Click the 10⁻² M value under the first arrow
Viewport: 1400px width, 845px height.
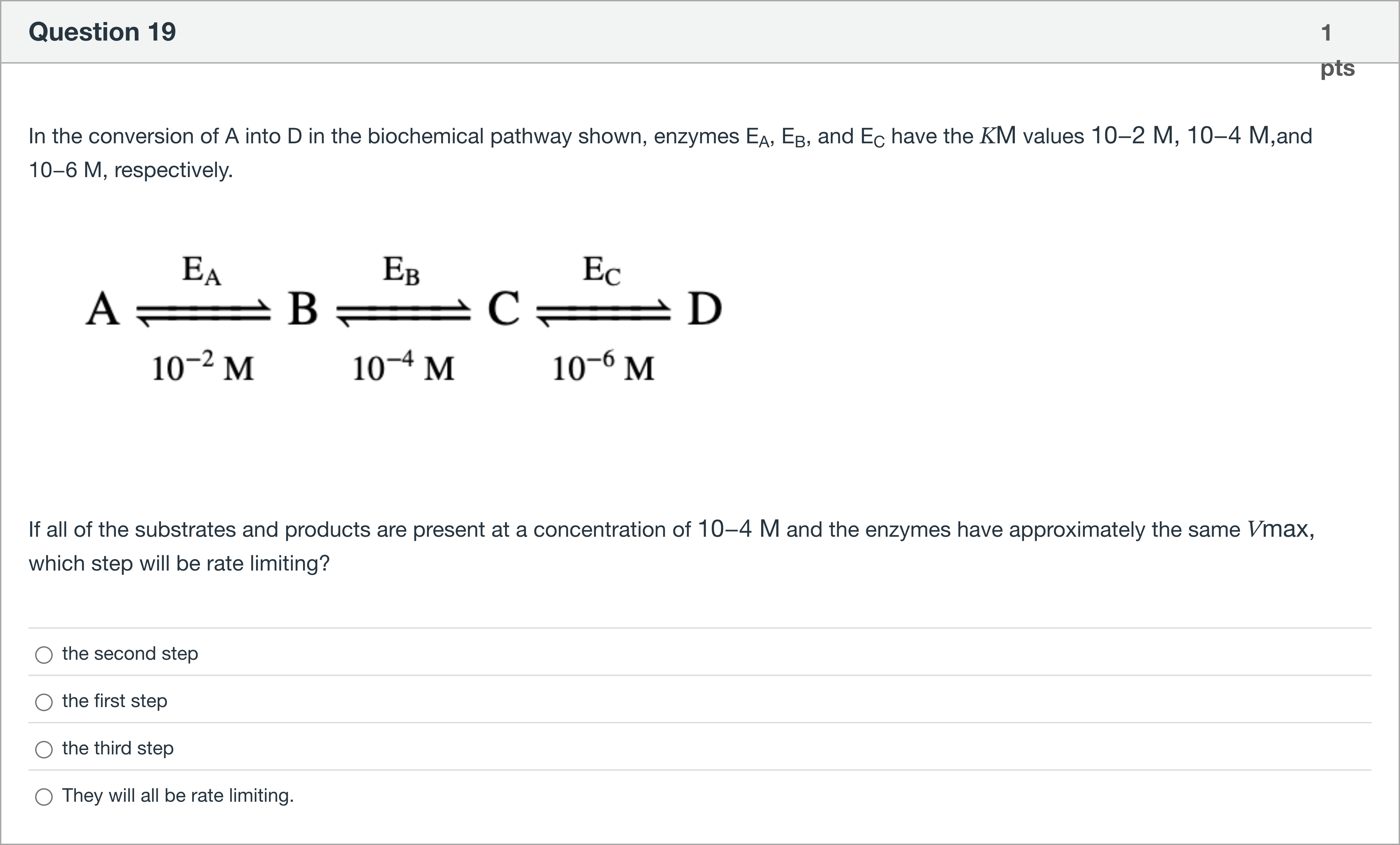(x=202, y=367)
